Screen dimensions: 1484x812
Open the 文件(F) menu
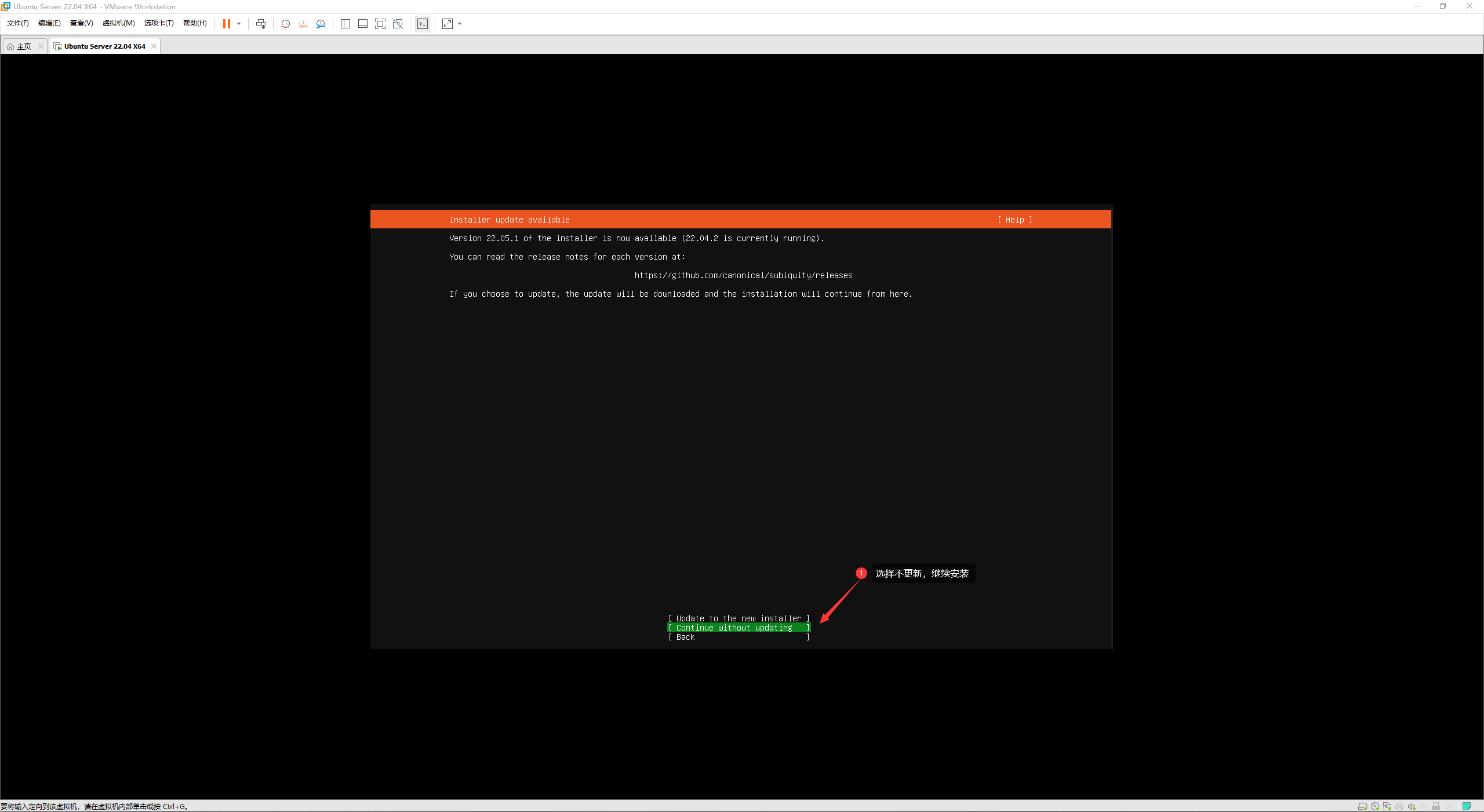(17, 23)
